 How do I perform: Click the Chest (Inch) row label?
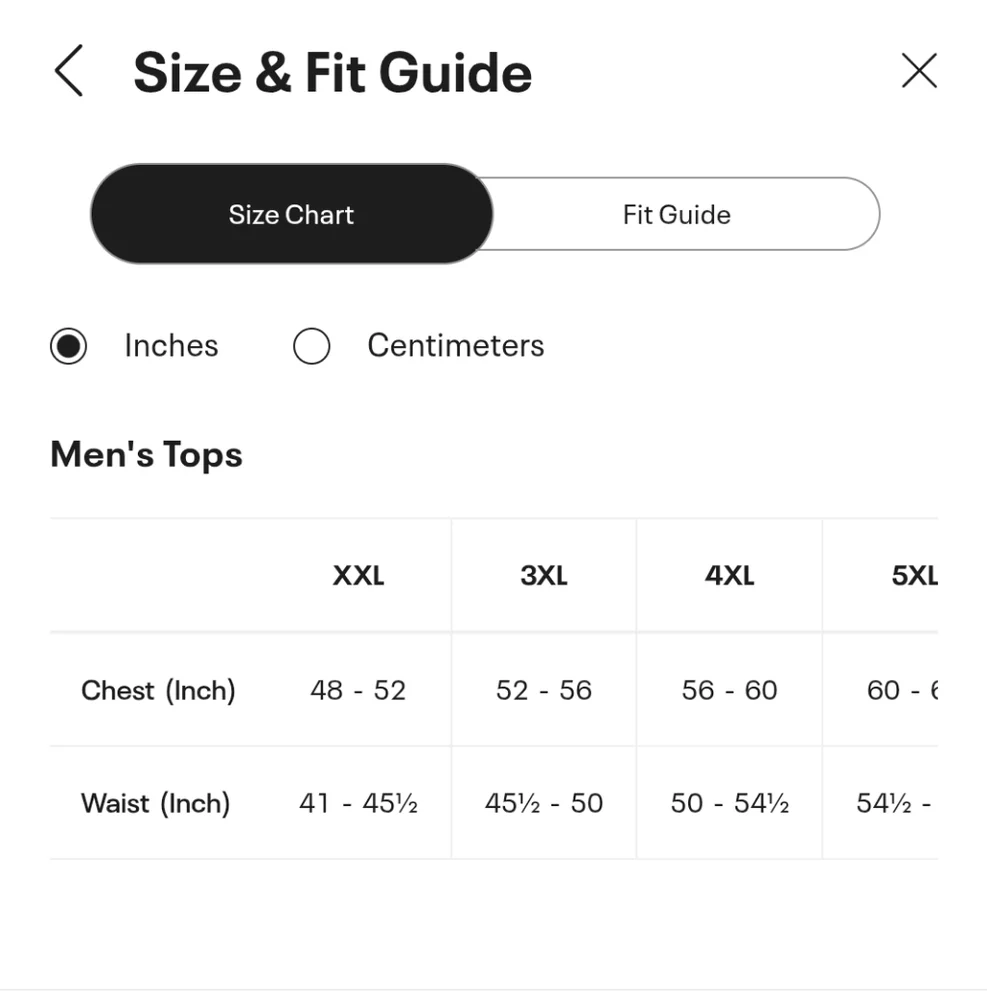click(x=159, y=691)
